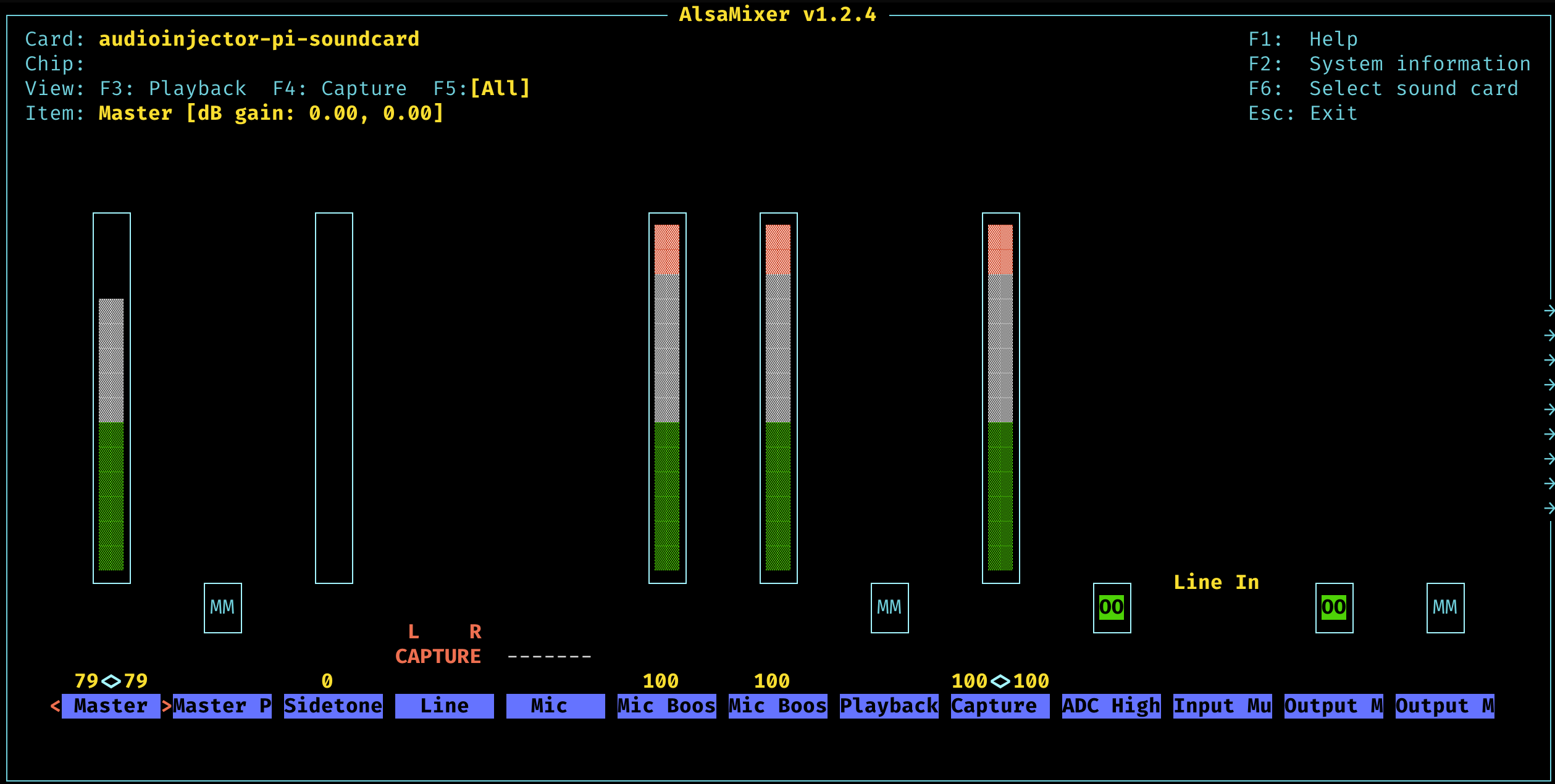
Task: Open F1 Help
Action: 1303,40
